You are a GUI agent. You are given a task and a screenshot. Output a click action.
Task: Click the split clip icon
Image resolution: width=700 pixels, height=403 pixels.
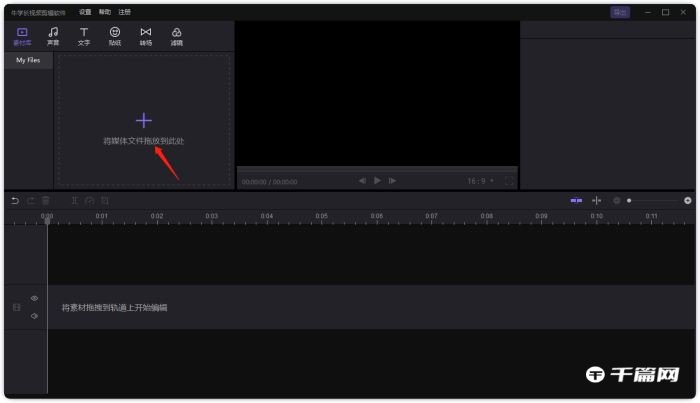(x=75, y=201)
